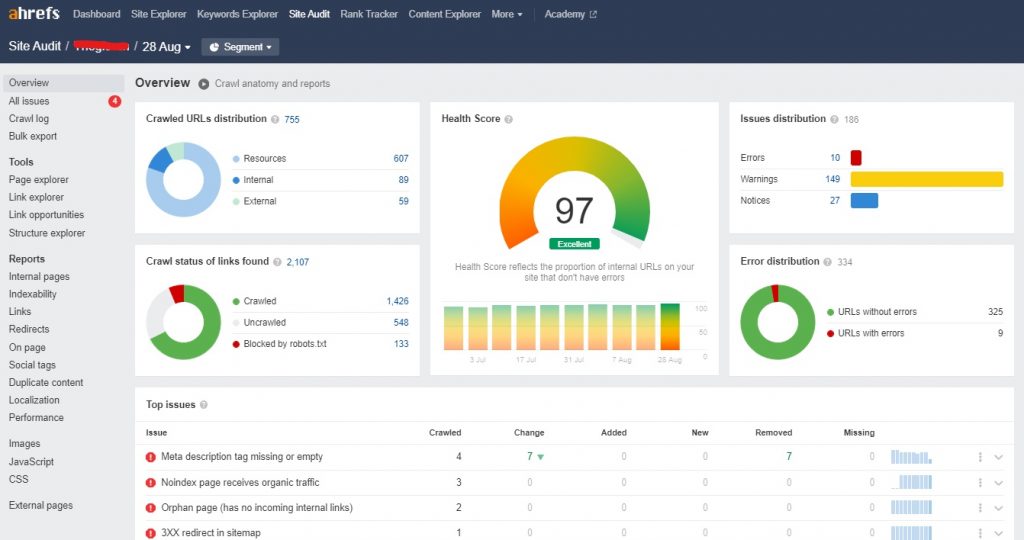Open Performance report
This screenshot has width=1024, height=540.
(x=36, y=418)
